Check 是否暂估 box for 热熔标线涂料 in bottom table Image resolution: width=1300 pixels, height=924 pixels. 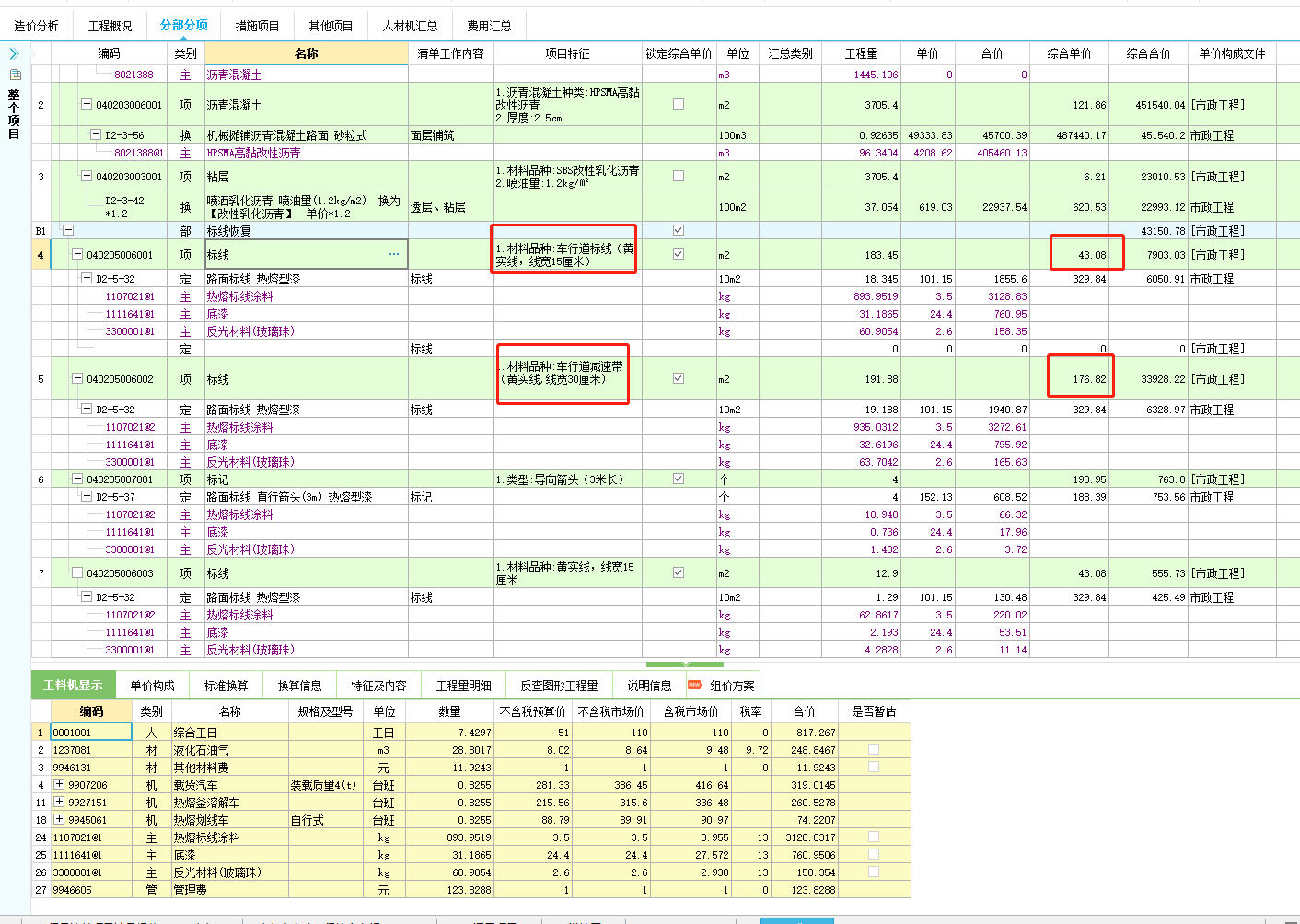[x=874, y=837]
